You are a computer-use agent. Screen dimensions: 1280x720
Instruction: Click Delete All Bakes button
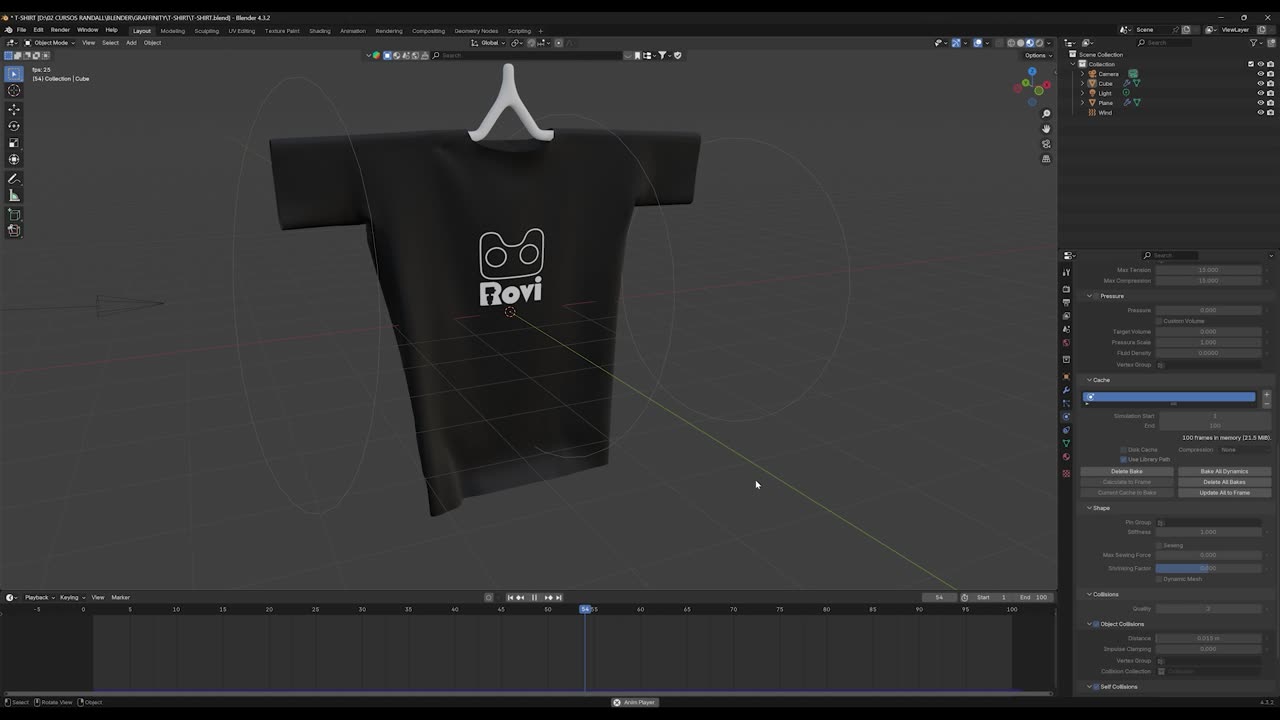coord(1224,482)
